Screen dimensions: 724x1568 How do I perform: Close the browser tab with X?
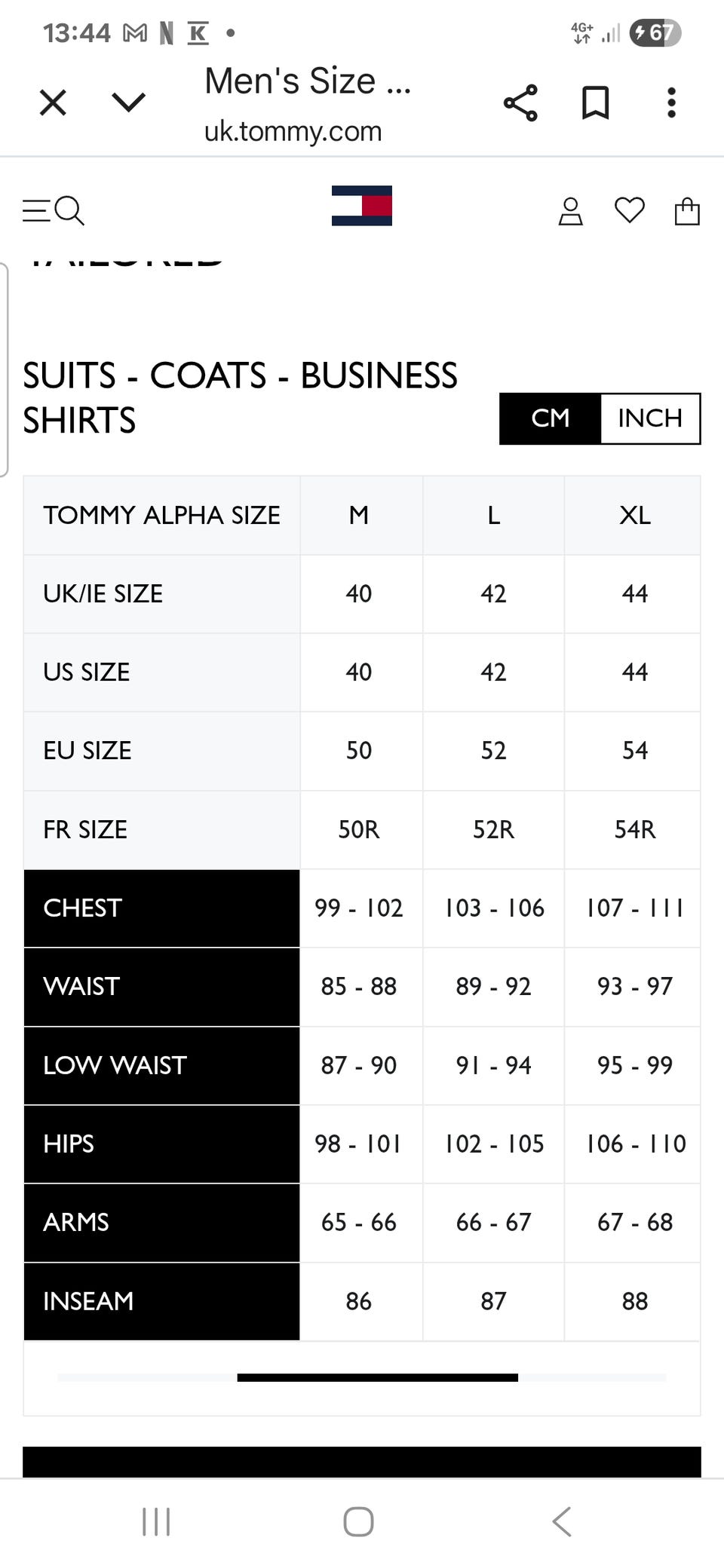coord(53,103)
